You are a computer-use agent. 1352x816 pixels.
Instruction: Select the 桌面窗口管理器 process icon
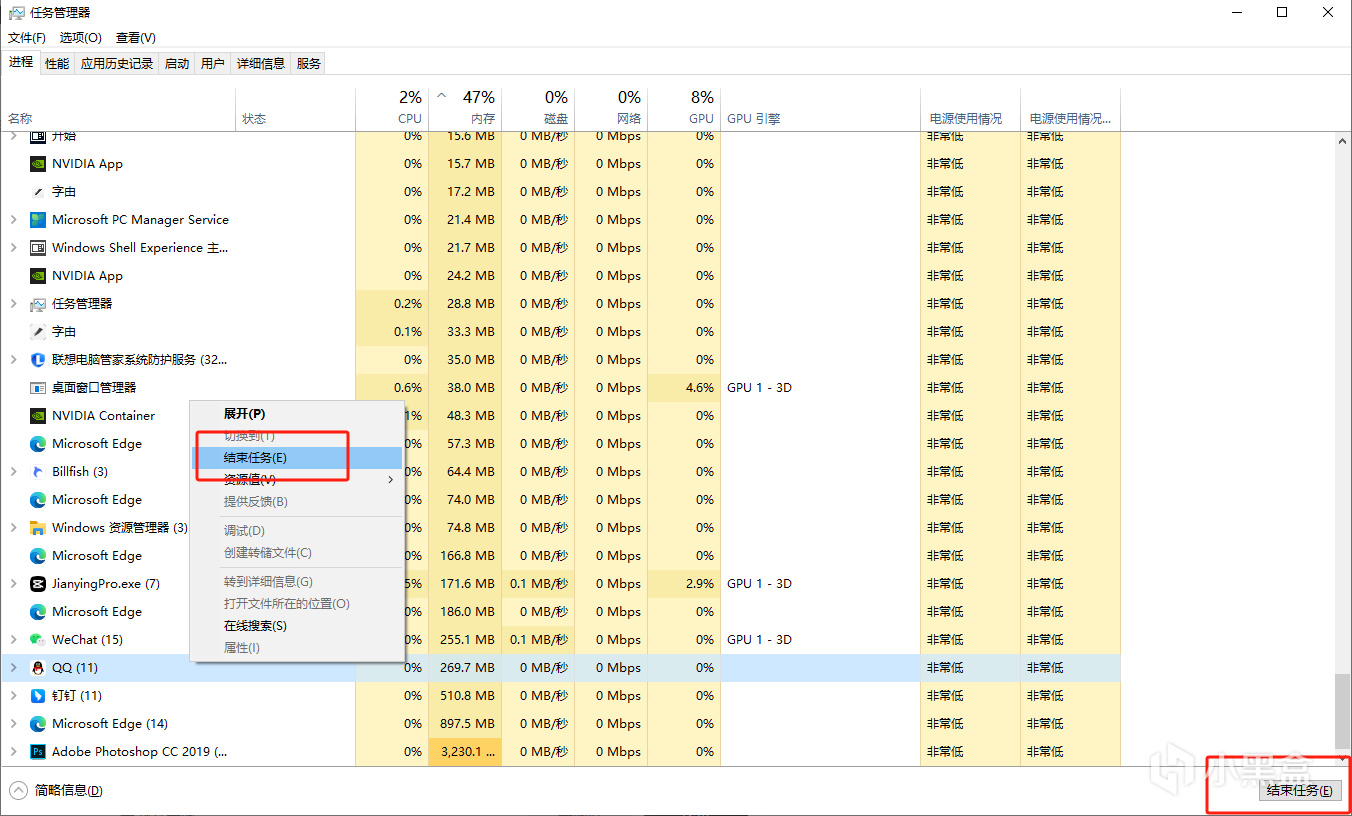point(38,388)
